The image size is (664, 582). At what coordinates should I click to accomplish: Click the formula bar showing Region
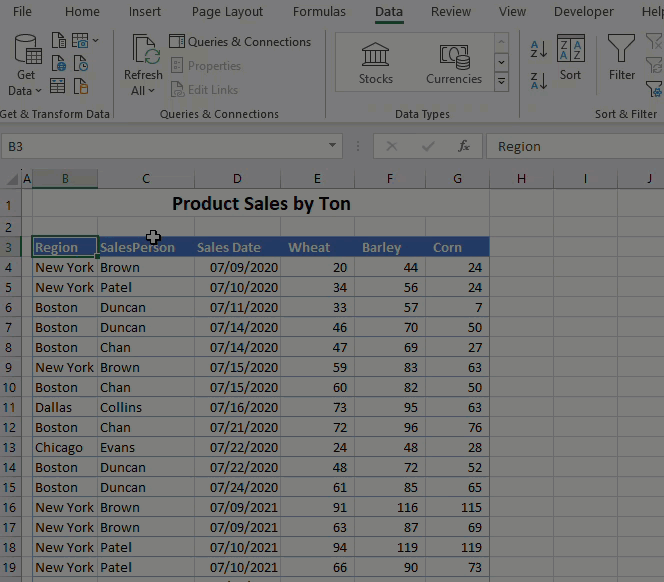click(x=570, y=146)
